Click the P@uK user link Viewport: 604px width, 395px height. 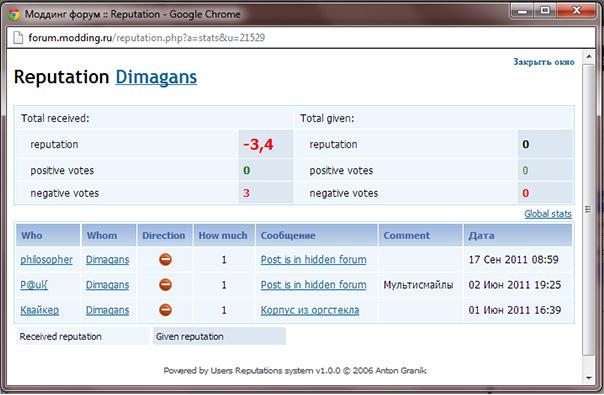(x=34, y=285)
